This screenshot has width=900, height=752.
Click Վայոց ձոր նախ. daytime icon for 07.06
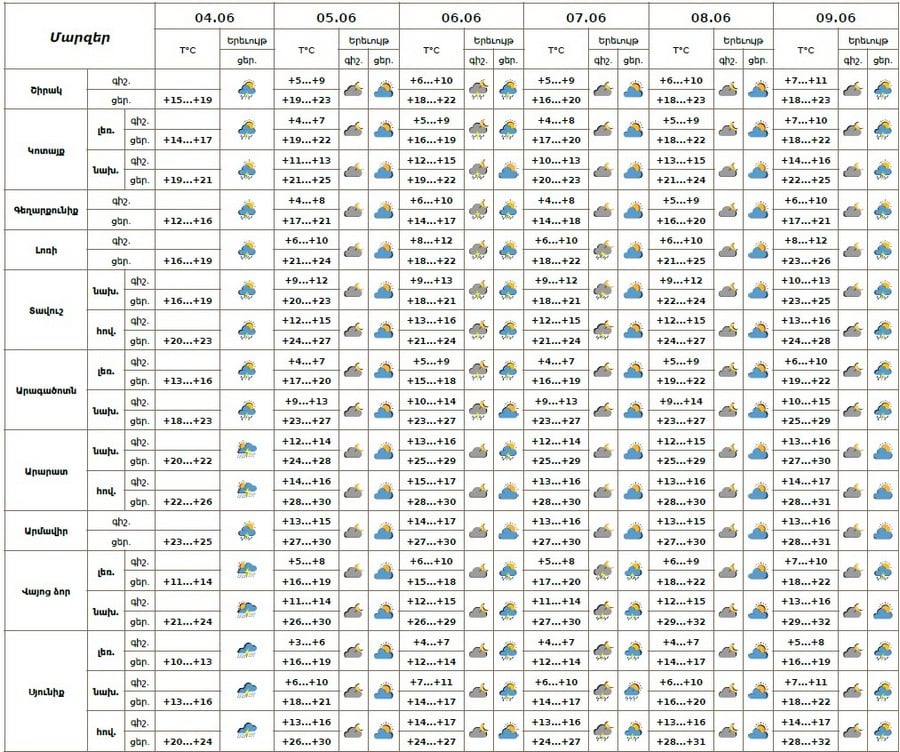(633, 611)
